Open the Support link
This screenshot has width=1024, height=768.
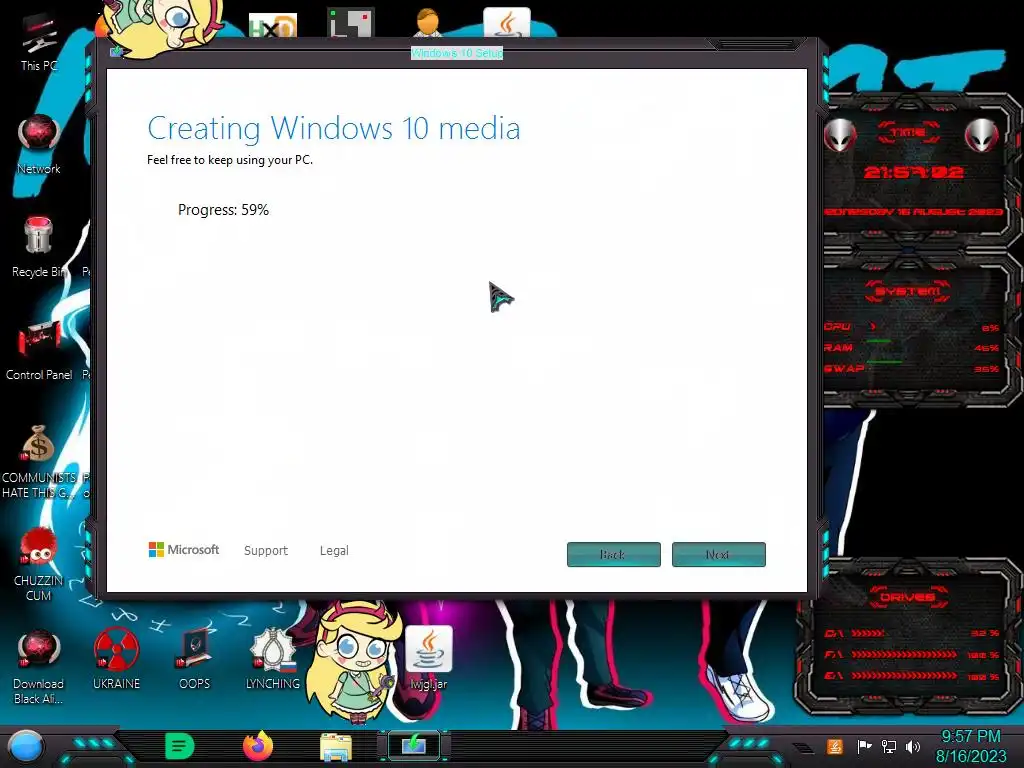click(x=266, y=551)
